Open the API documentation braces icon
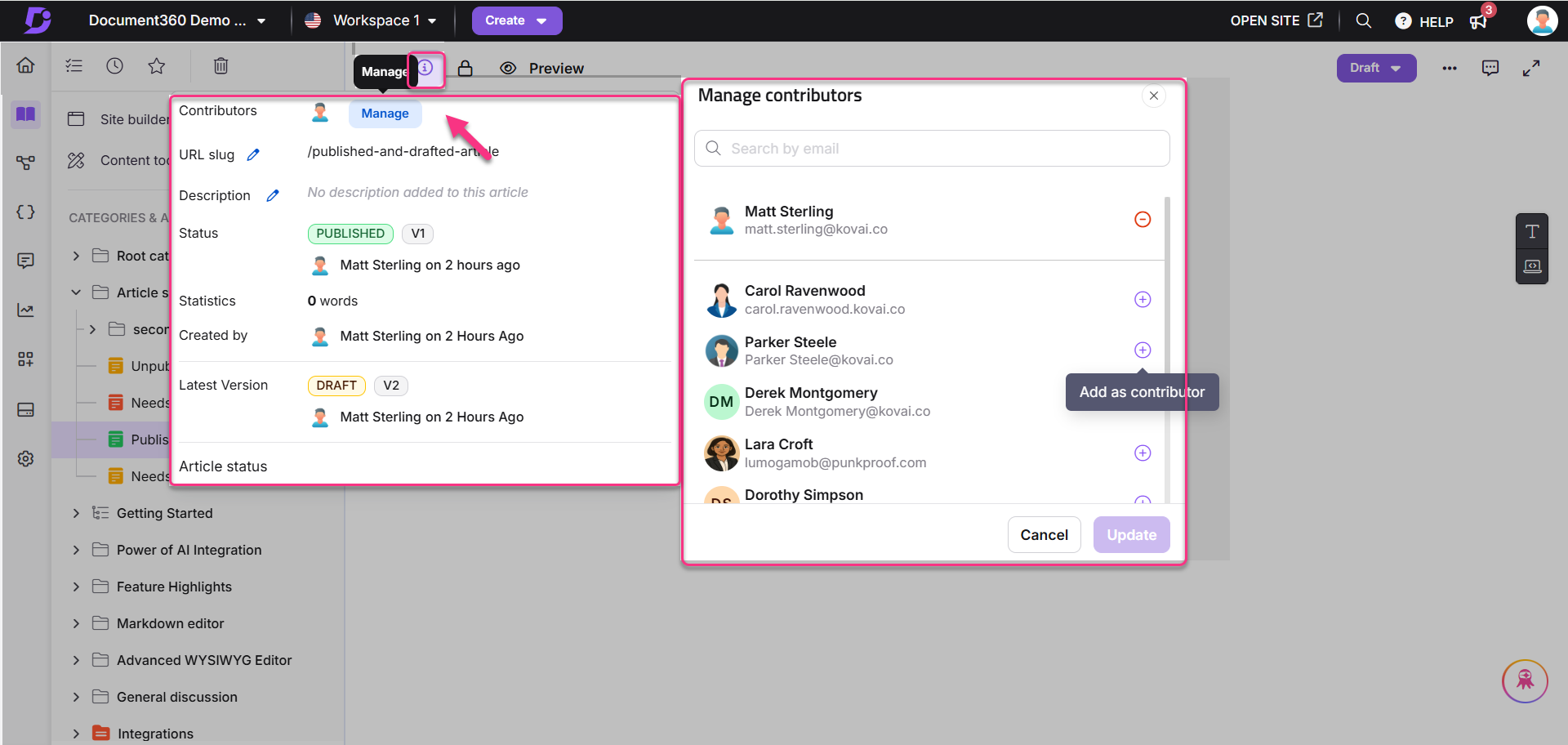The width and height of the screenshot is (1568, 745). (25, 212)
